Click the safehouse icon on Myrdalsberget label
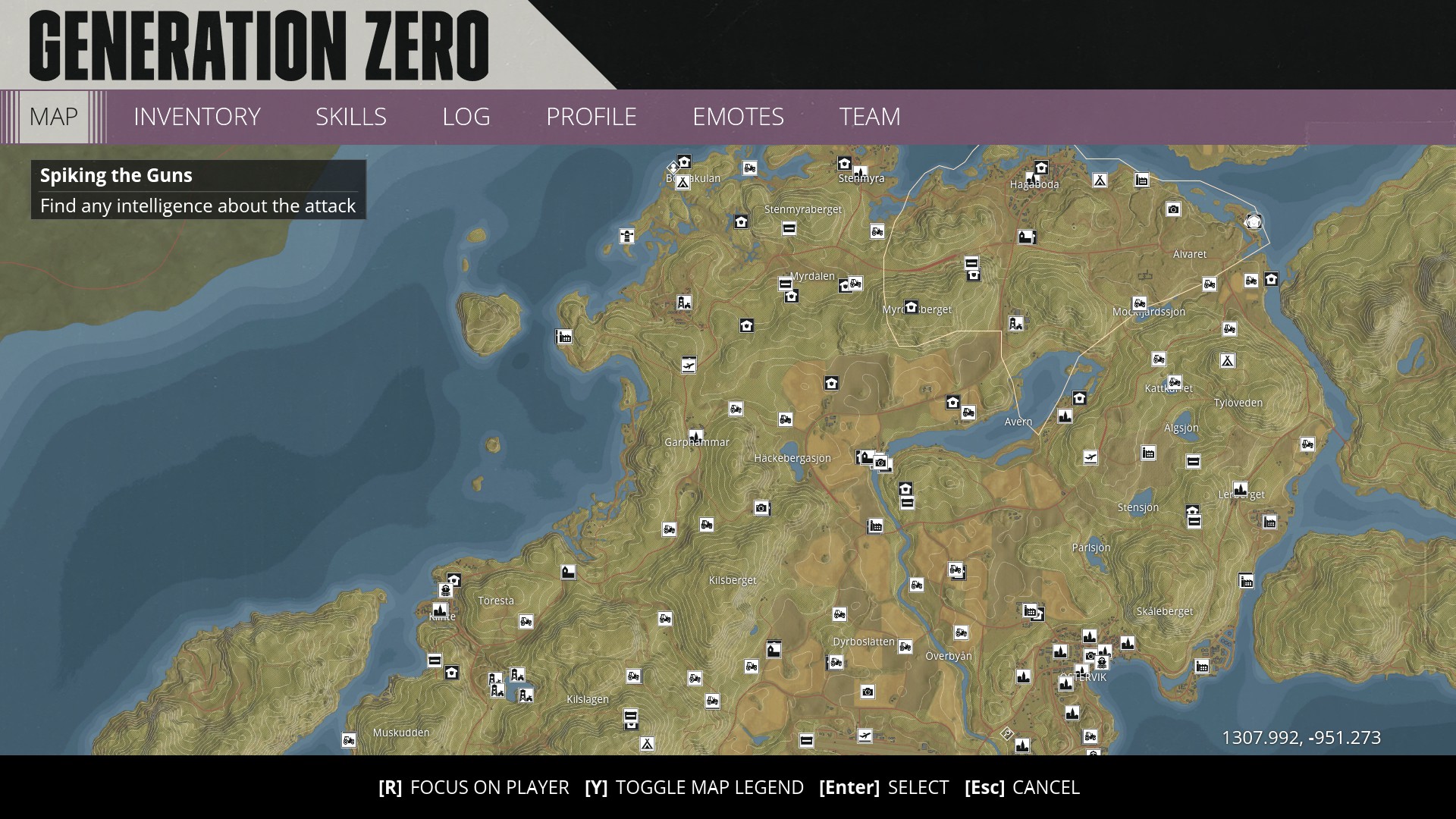This screenshot has width=1456, height=819. click(912, 307)
